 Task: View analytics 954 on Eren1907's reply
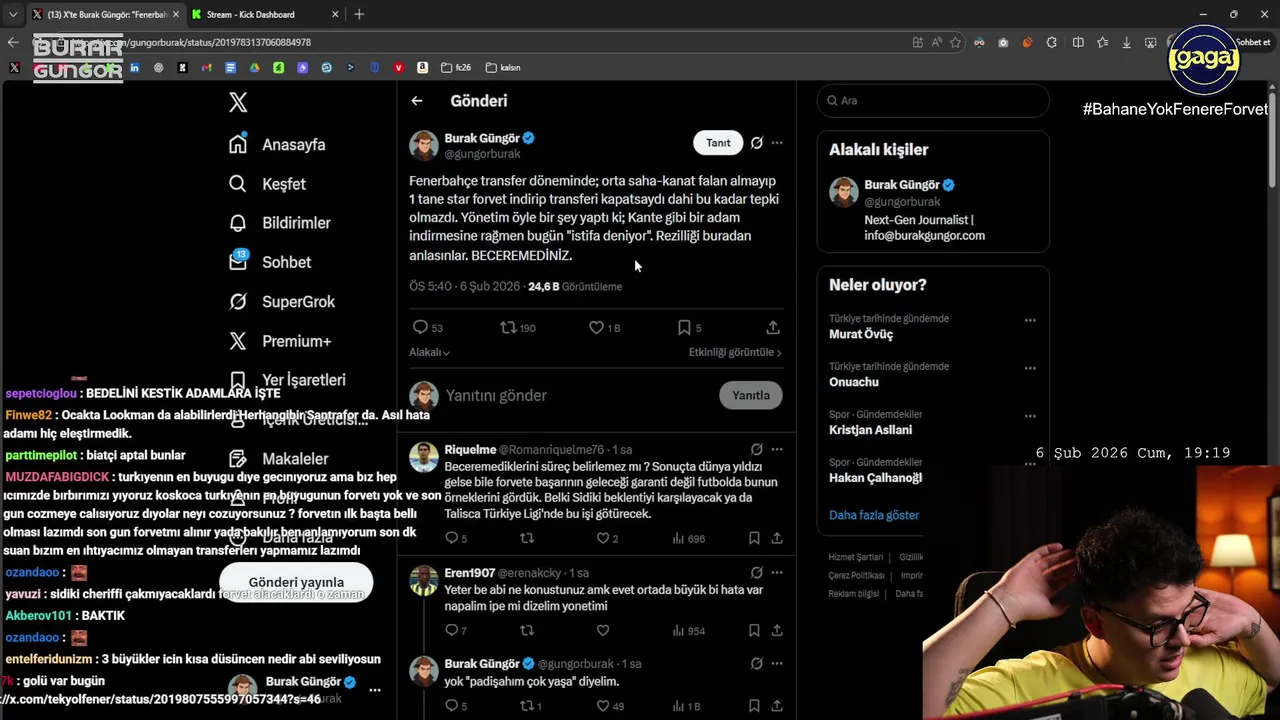(689, 630)
